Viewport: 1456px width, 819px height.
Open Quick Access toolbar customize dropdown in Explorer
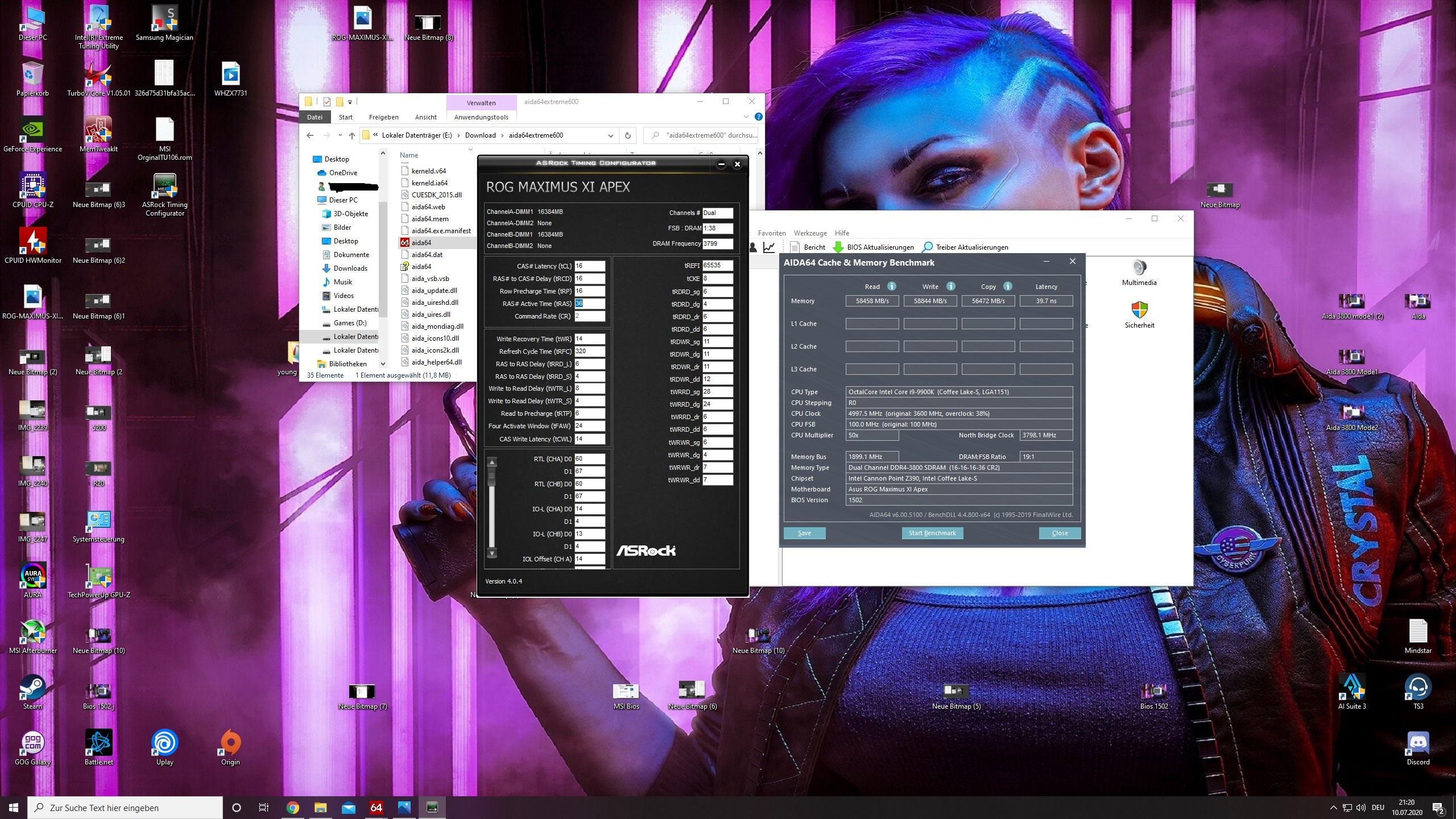350,102
